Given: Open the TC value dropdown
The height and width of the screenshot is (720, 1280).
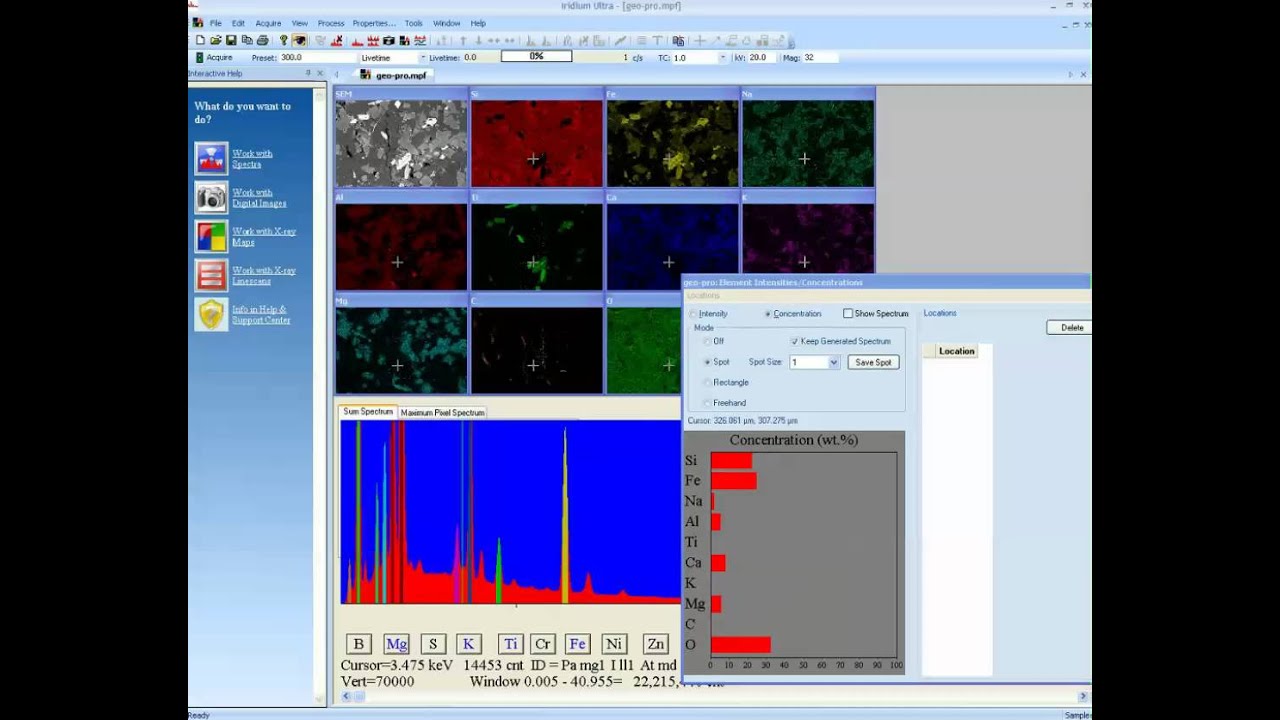Looking at the screenshot, I should point(722,58).
